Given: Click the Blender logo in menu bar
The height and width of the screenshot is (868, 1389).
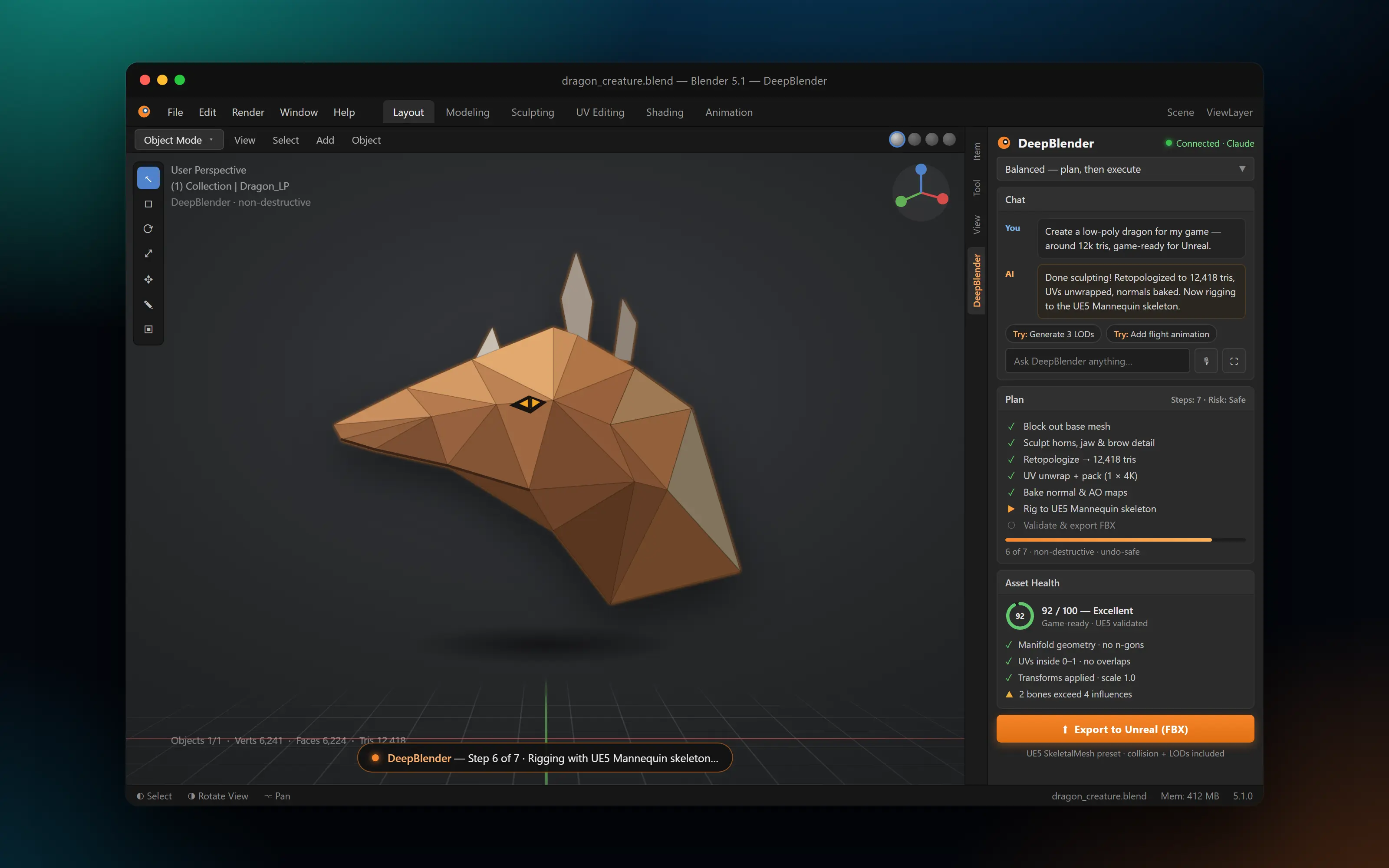Looking at the screenshot, I should point(144,112).
